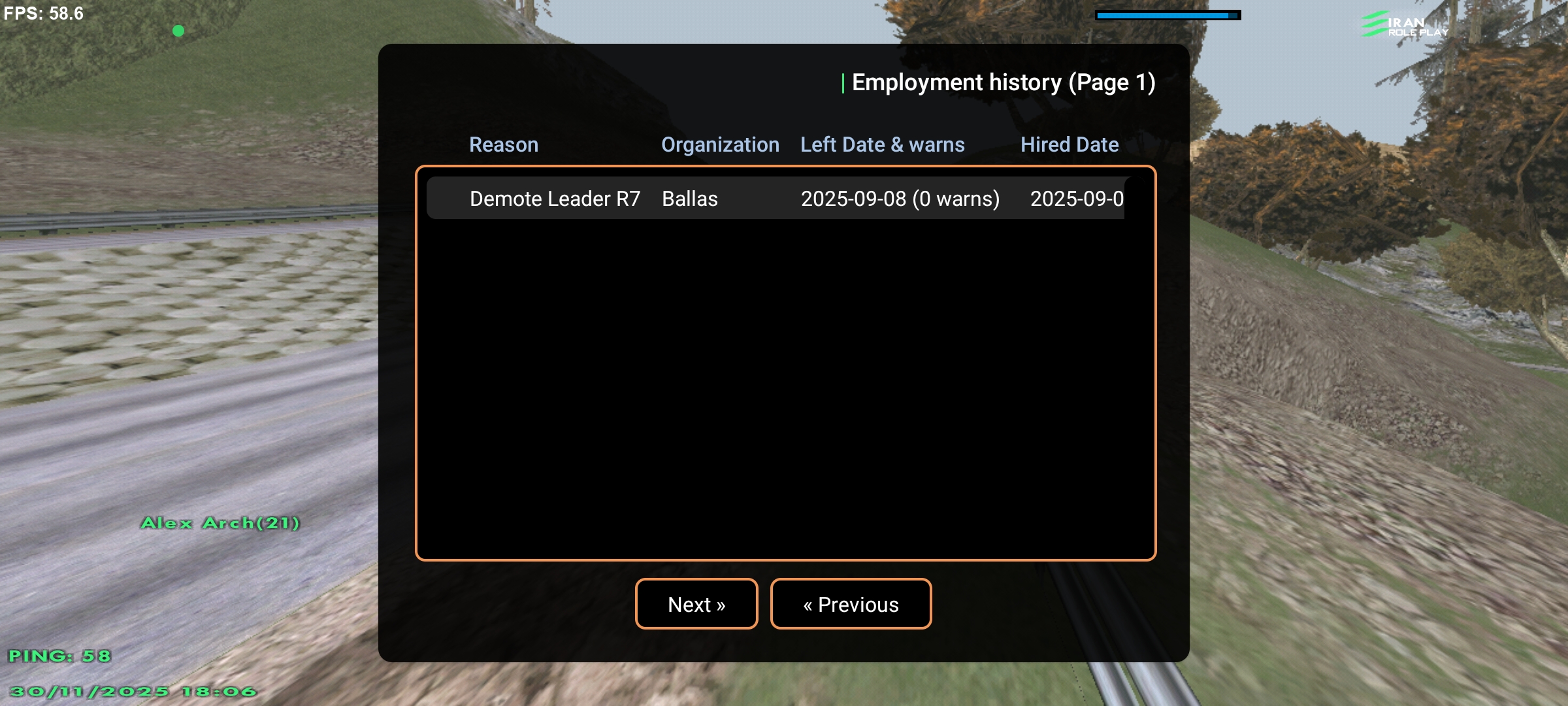Click the empty area of history list
The width and height of the screenshot is (1568, 706).
pyautogui.click(x=784, y=392)
